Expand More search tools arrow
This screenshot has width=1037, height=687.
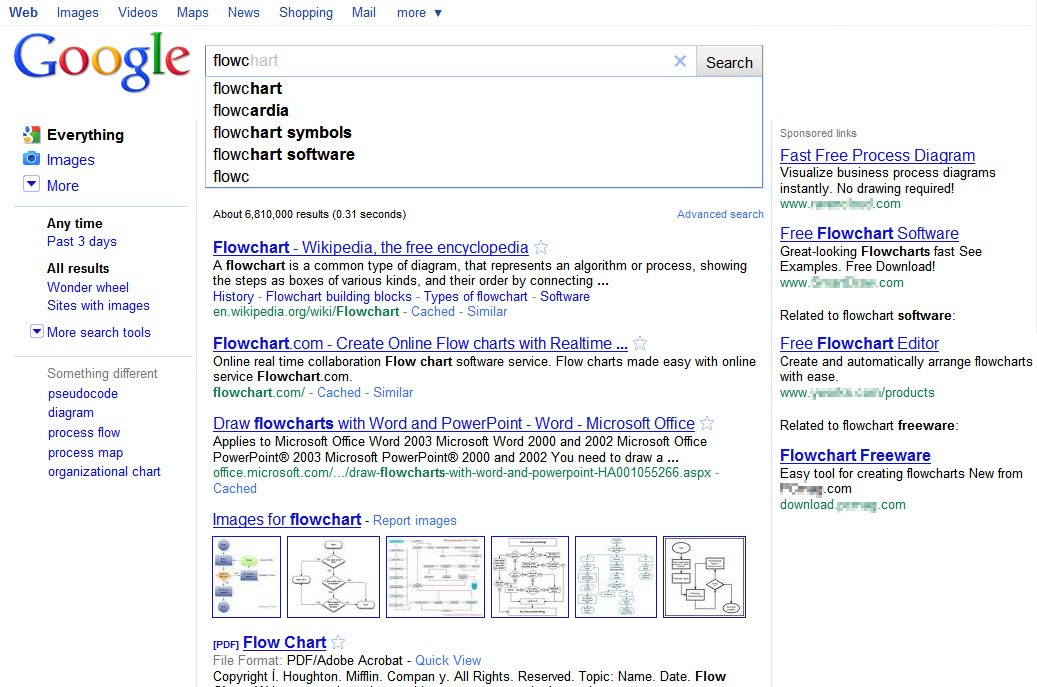[37, 331]
